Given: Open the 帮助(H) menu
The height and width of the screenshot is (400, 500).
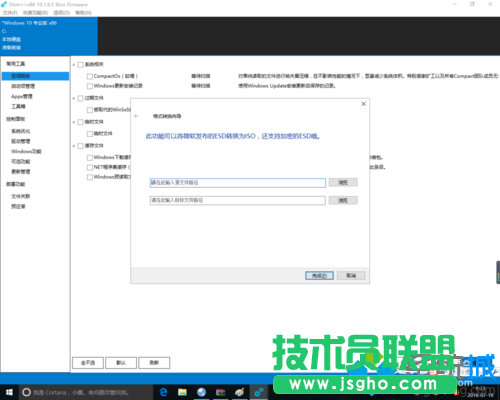Looking at the screenshot, I should click(x=83, y=13).
